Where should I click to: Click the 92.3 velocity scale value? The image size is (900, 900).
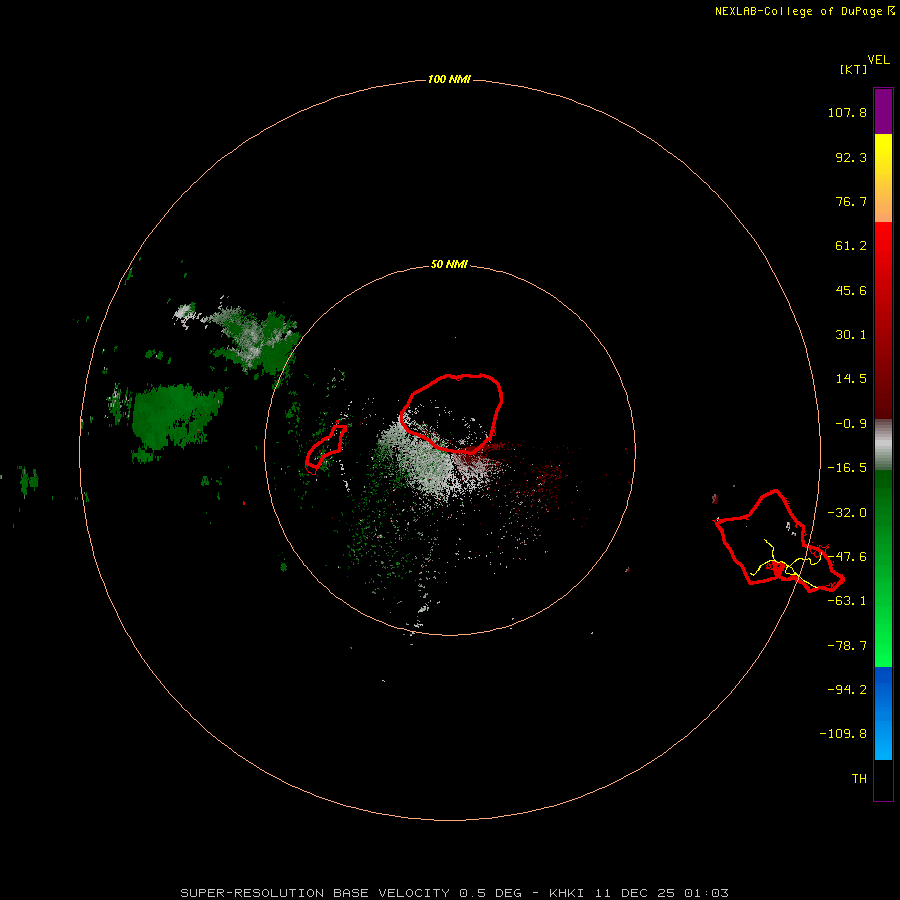pos(851,157)
